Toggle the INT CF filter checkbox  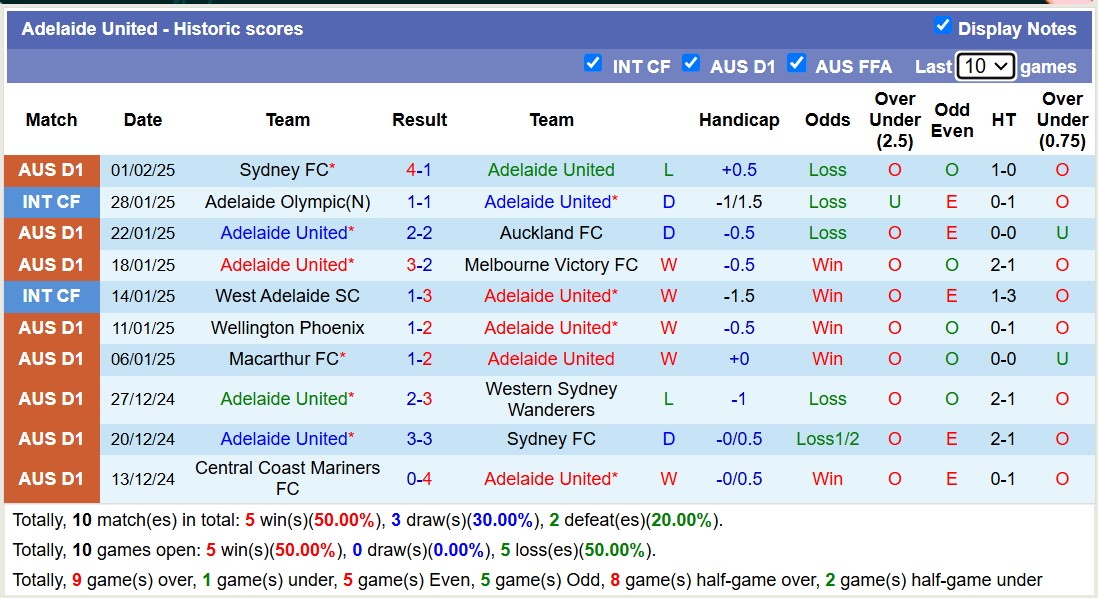pyautogui.click(x=593, y=63)
